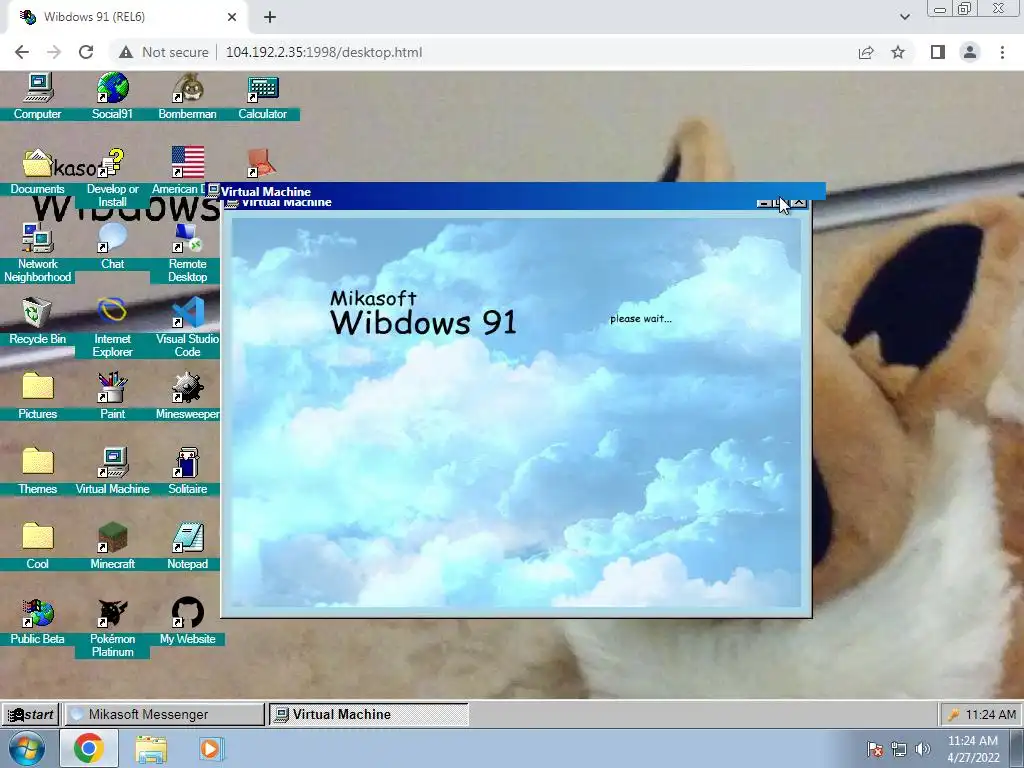Click Chrome in the Windows taskbar
This screenshot has height=768, width=1024.
89,748
